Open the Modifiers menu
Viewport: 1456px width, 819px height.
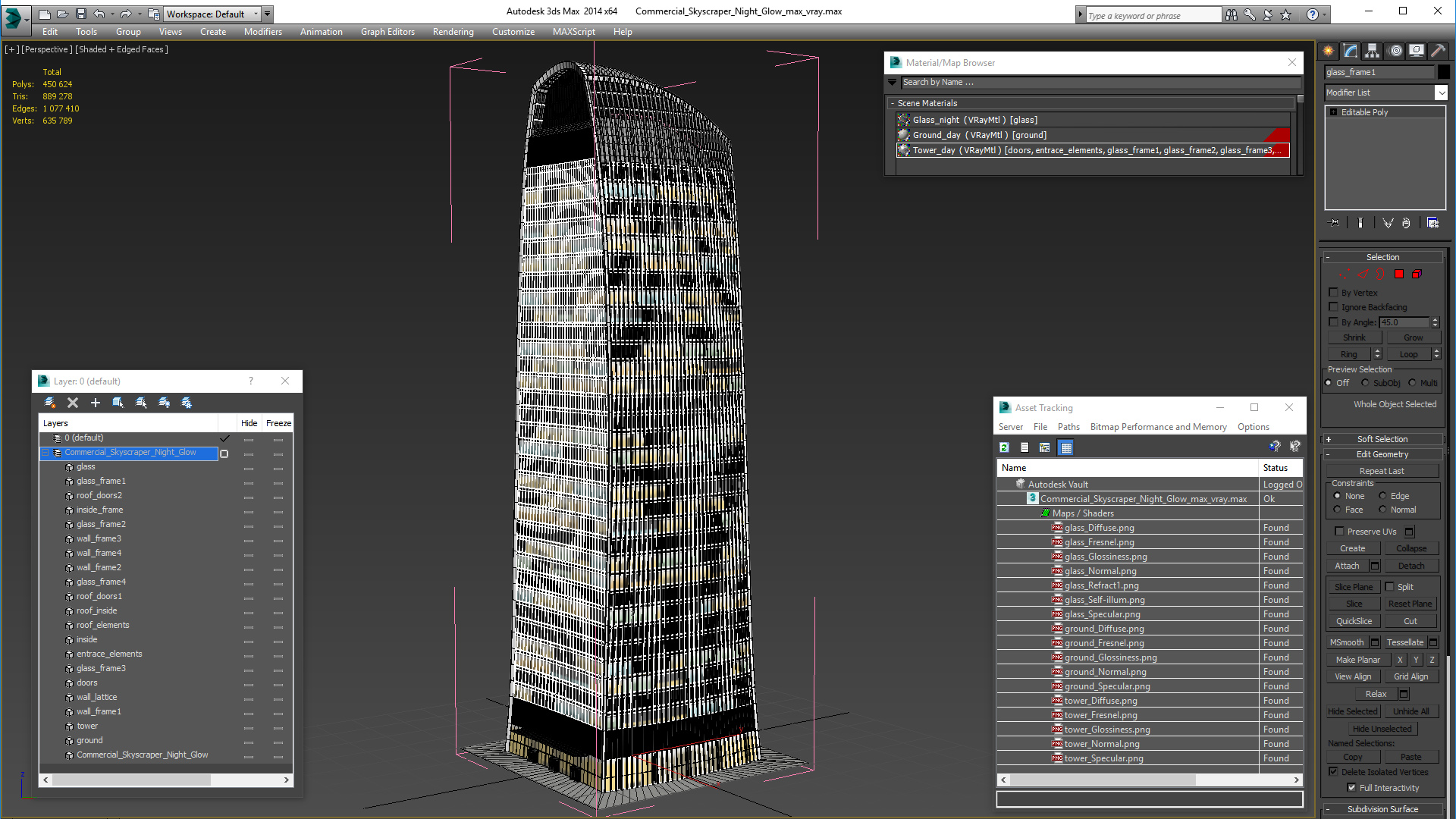[x=262, y=32]
